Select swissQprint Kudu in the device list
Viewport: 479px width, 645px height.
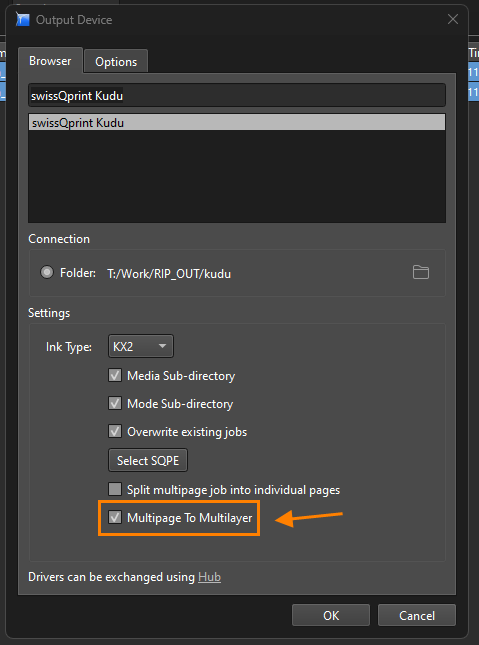(x=237, y=123)
